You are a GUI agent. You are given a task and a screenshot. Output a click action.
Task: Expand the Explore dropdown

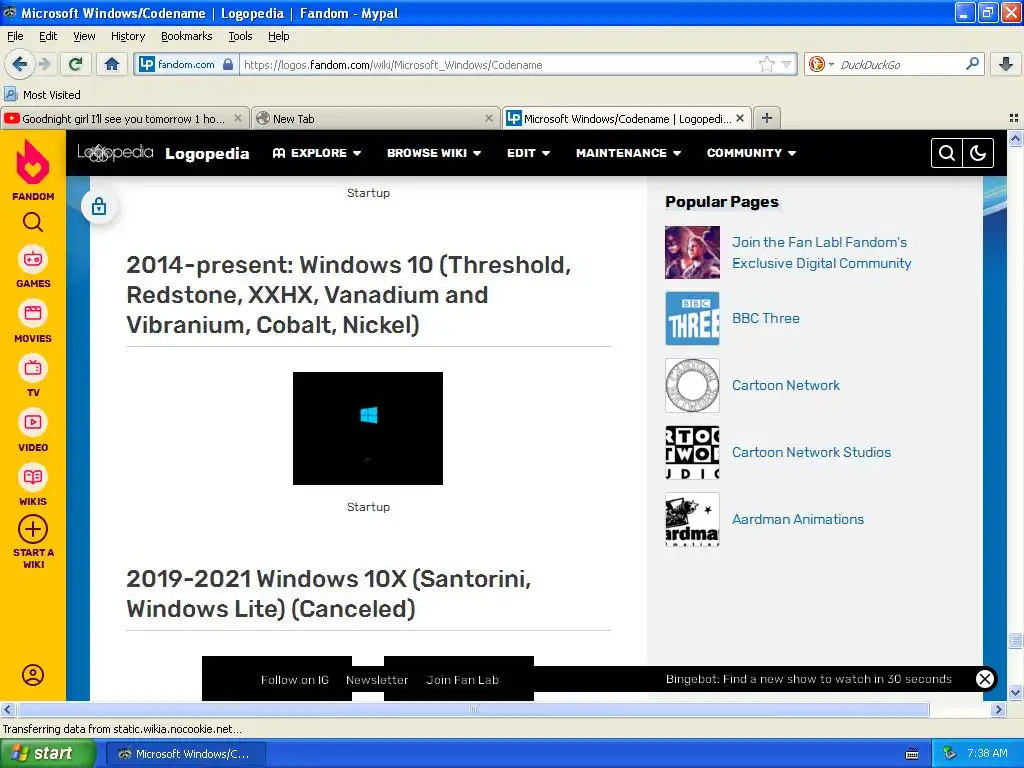coord(317,153)
